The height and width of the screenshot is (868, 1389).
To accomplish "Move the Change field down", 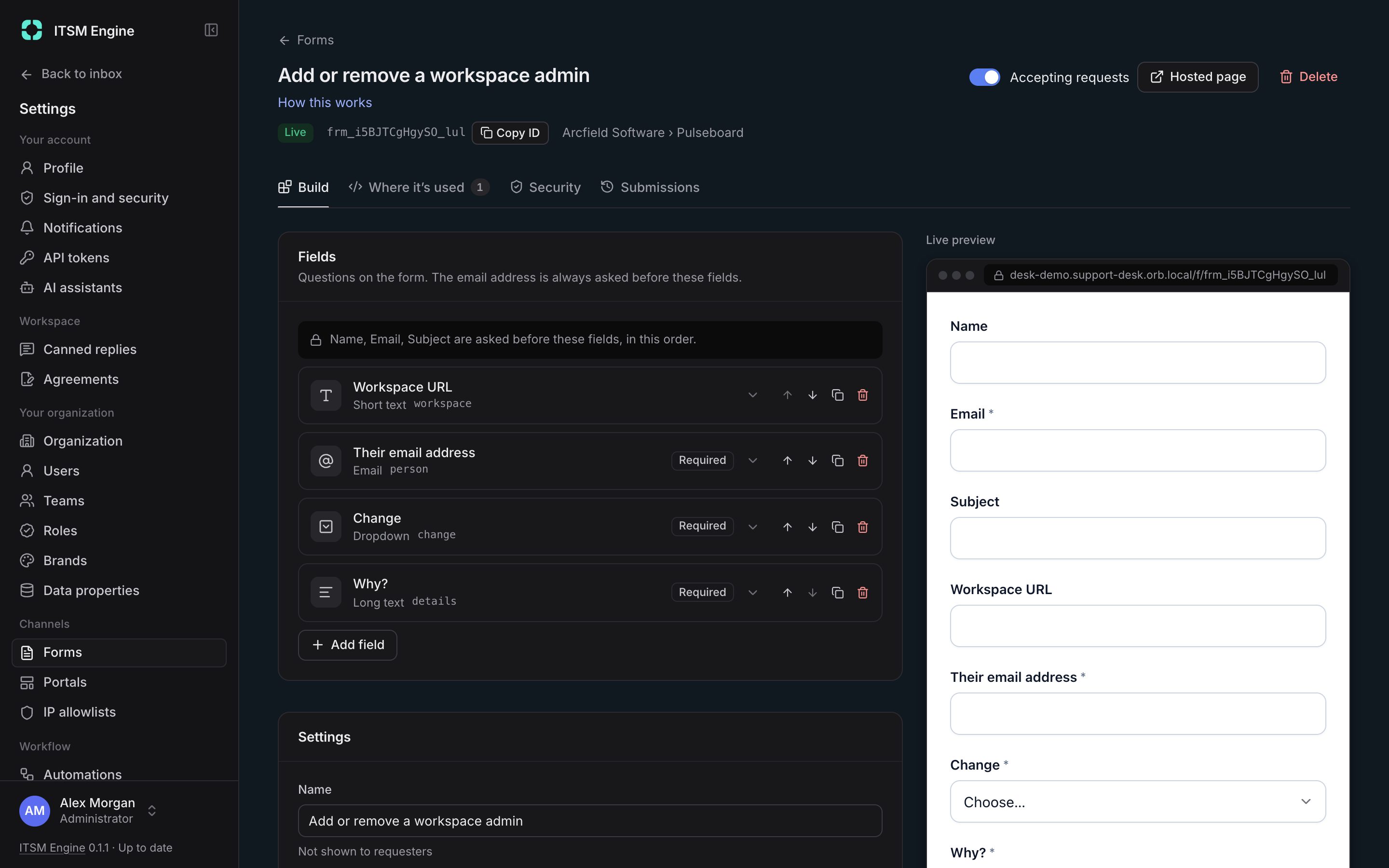I will tap(812, 527).
